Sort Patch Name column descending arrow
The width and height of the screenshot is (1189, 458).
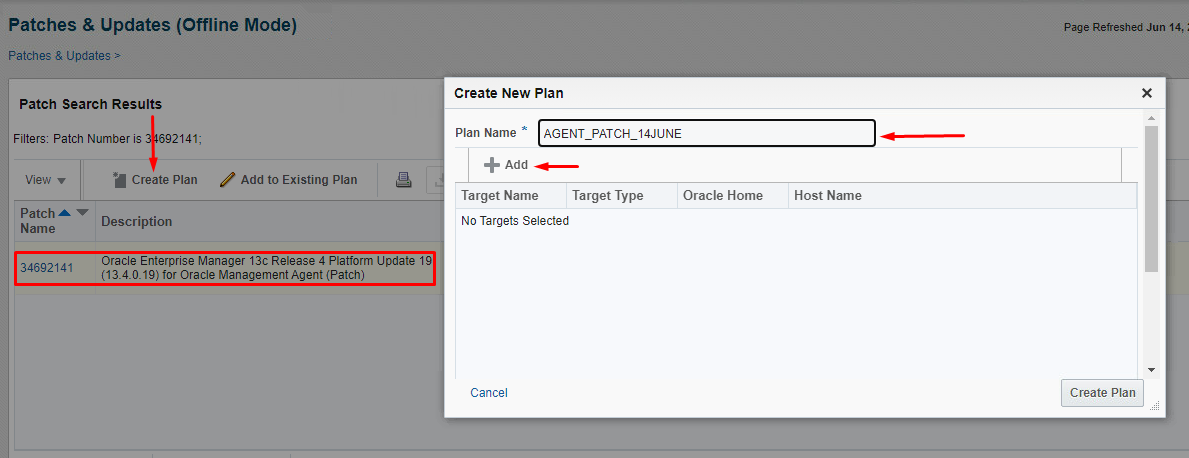click(x=83, y=212)
